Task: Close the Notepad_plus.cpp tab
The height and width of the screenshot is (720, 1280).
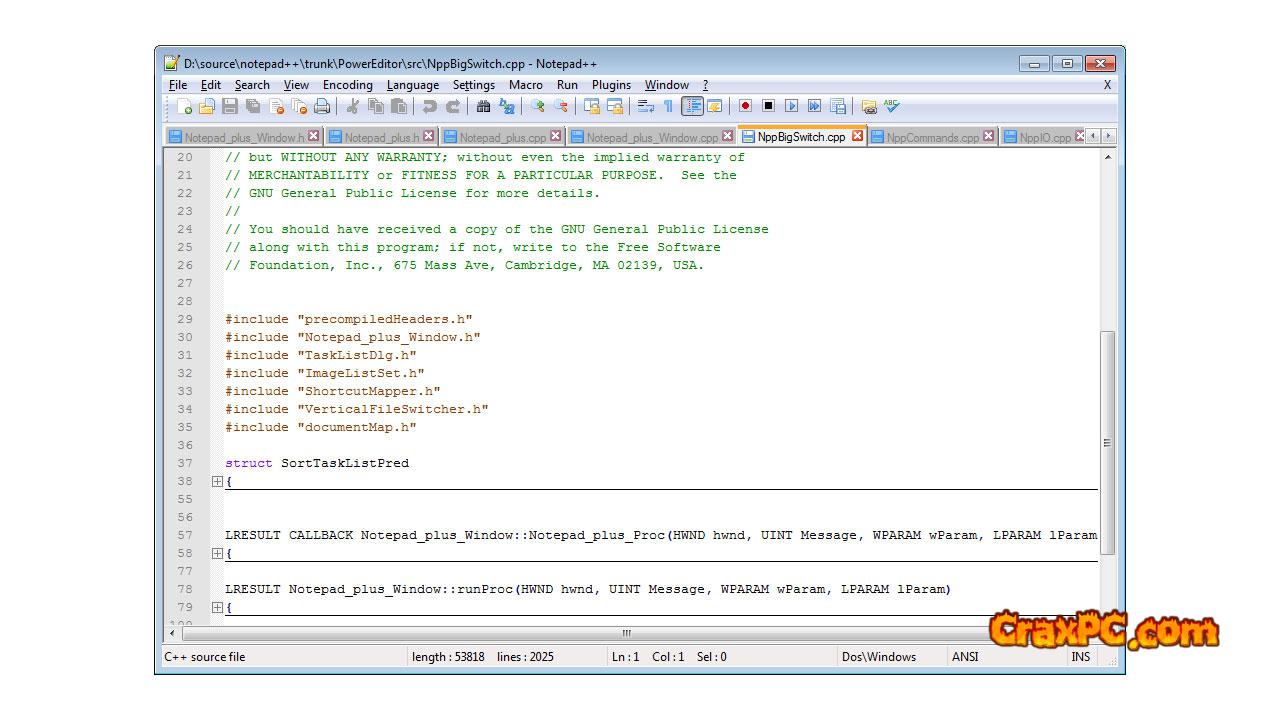Action: [x=556, y=136]
